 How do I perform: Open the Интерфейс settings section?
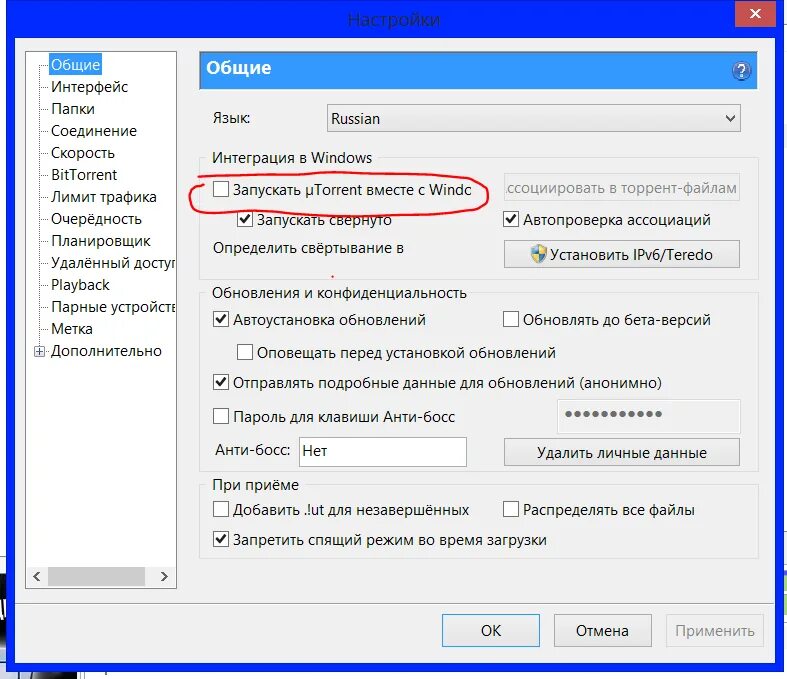pyautogui.click(x=89, y=87)
